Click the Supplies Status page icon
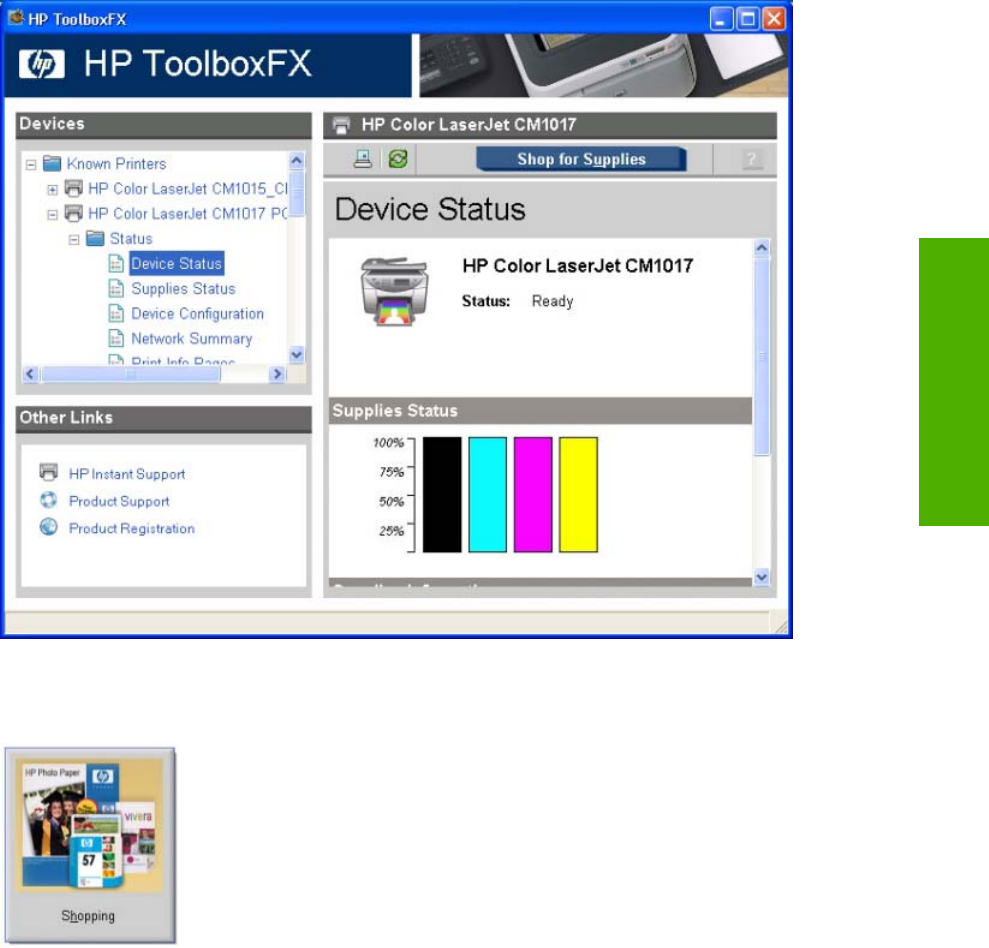The height and width of the screenshot is (948, 989). (116, 288)
